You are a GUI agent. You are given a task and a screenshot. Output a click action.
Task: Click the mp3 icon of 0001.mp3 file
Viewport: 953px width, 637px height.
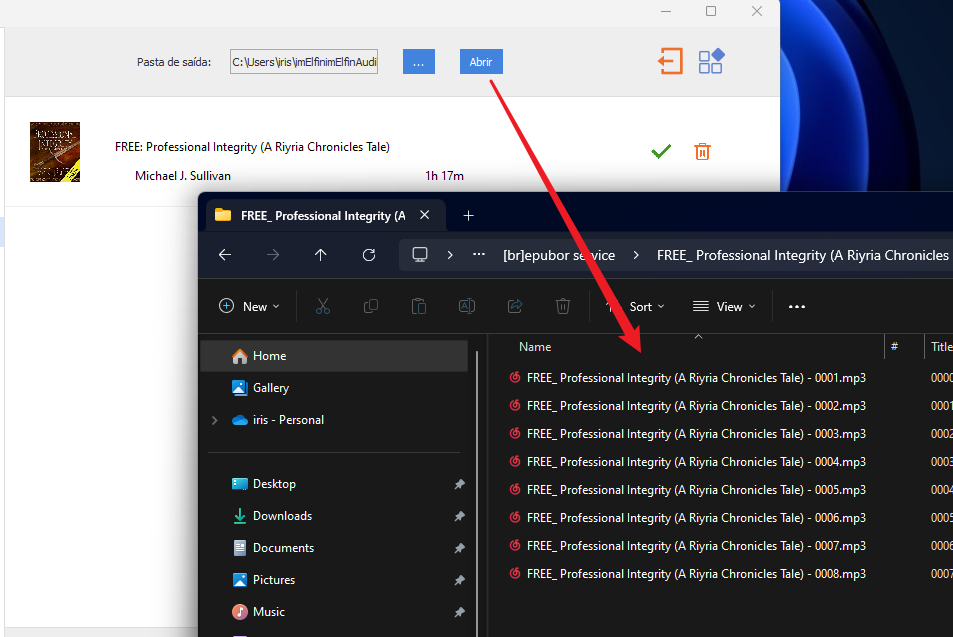[515, 377]
